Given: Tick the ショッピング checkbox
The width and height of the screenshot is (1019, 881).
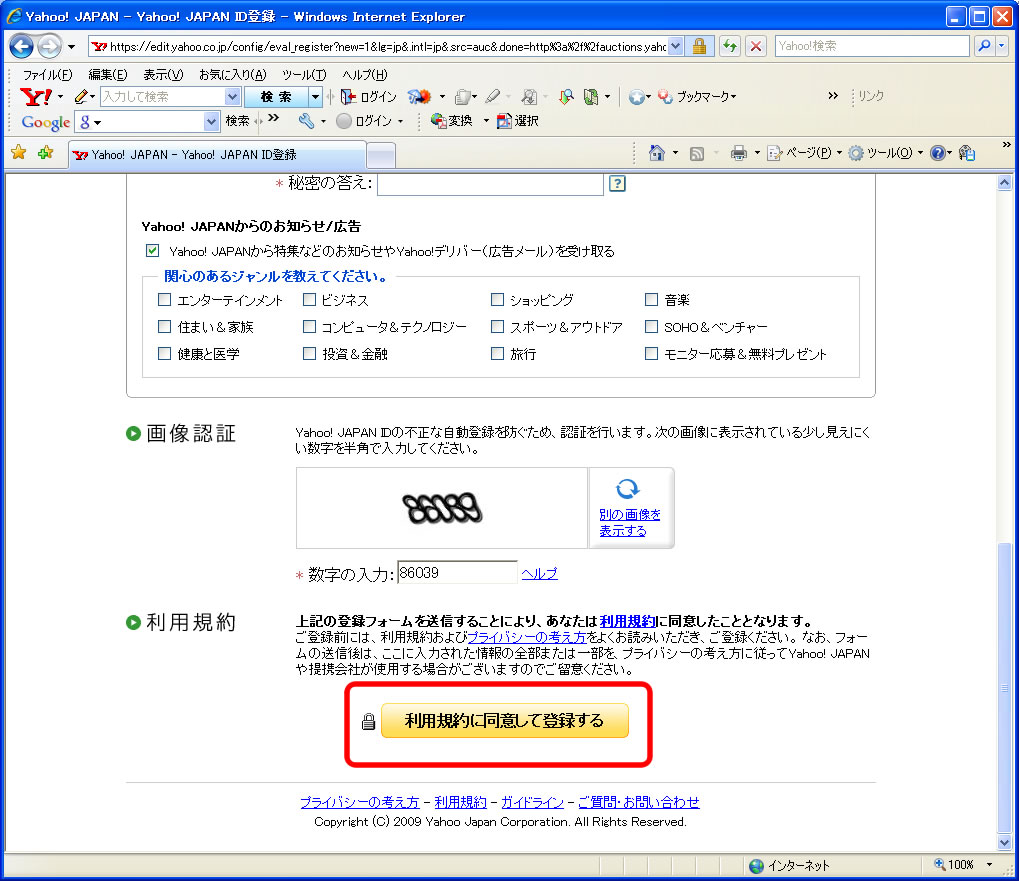Looking at the screenshot, I should pos(497,300).
